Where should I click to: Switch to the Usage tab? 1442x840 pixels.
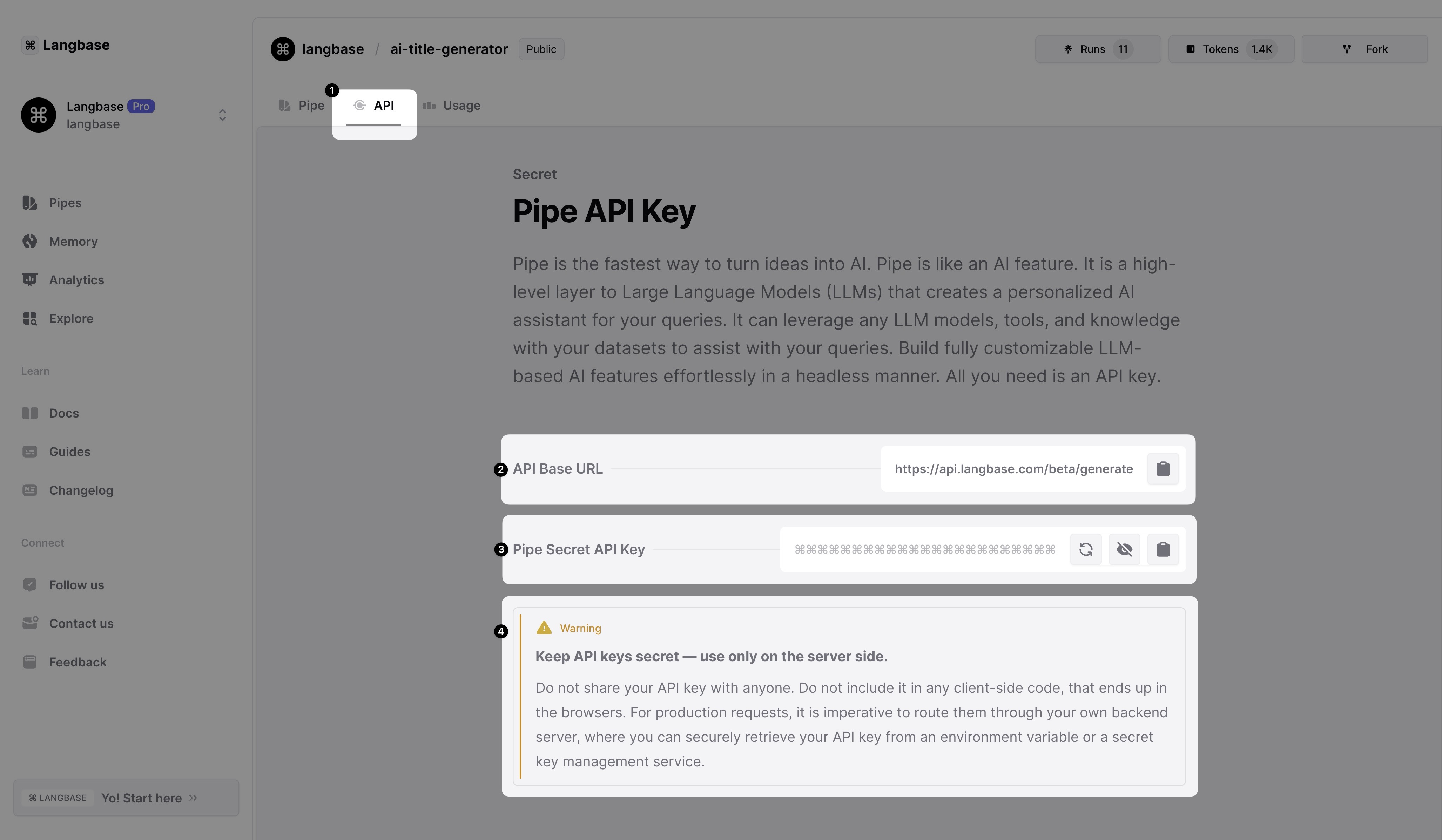pyautogui.click(x=451, y=106)
